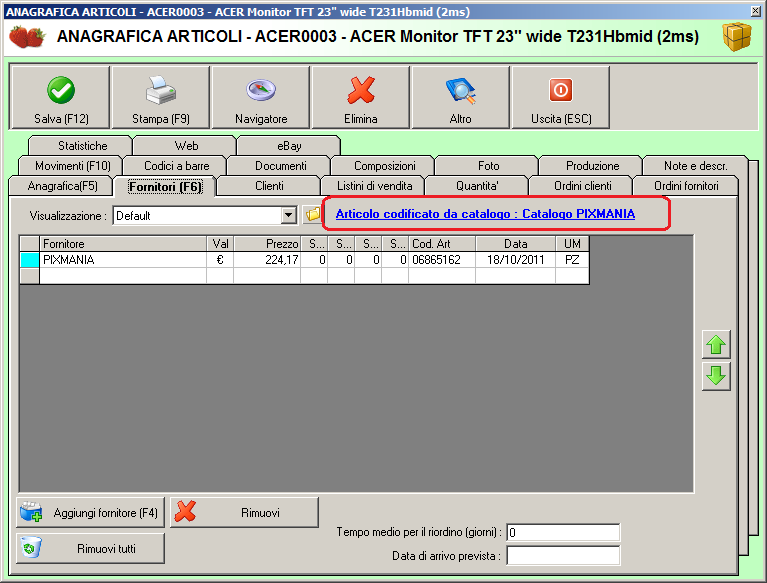Move supplier down with green down arrow

coord(716,376)
